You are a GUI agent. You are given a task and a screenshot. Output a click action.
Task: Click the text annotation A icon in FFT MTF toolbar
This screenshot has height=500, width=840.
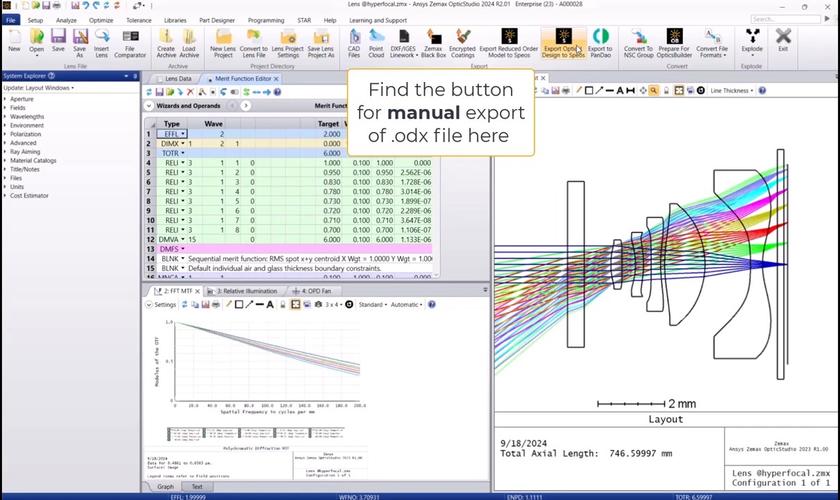click(x=270, y=304)
